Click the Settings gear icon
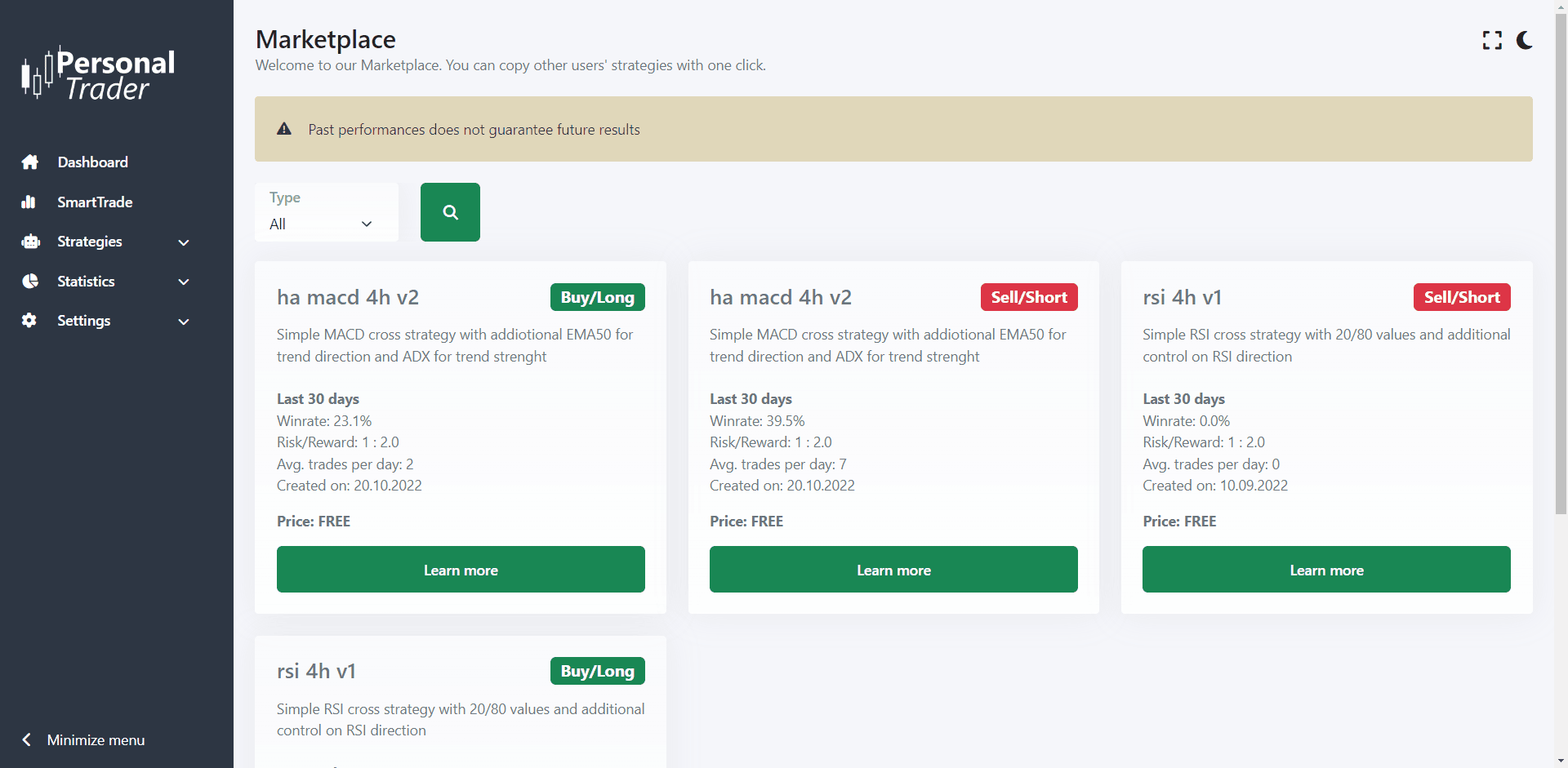 click(x=29, y=321)
